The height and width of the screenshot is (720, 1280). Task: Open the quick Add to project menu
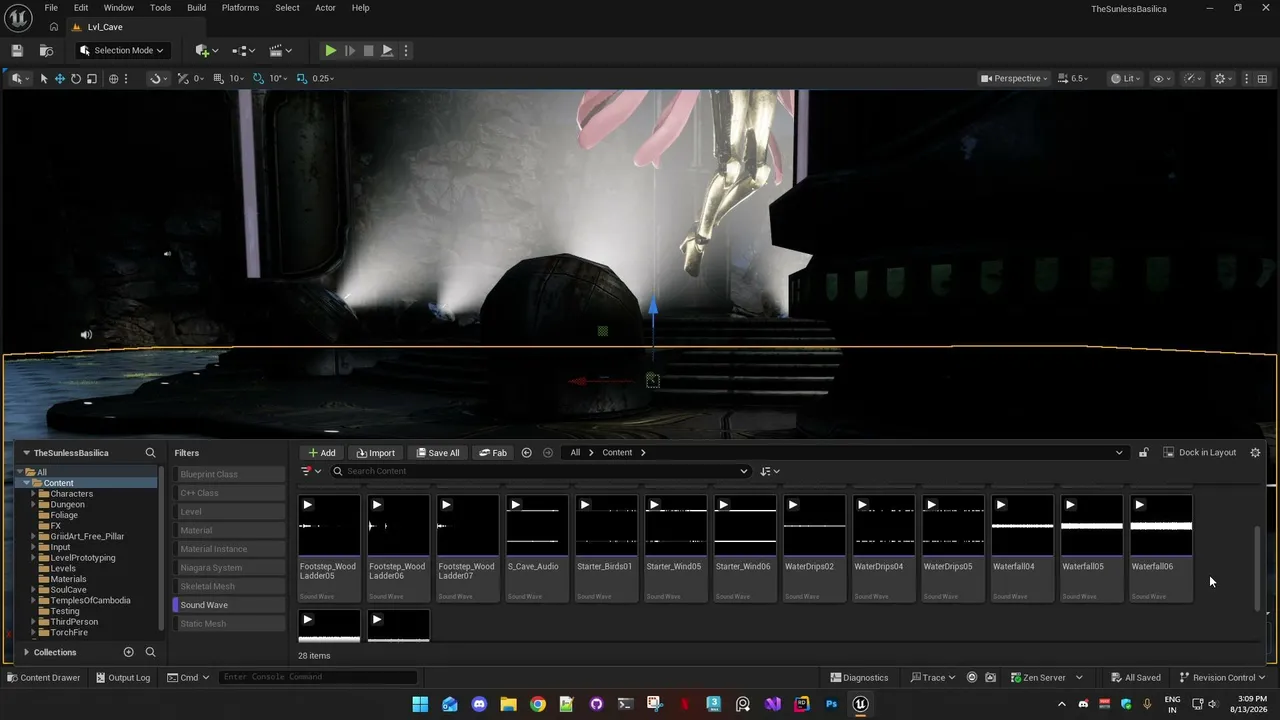[x=207, y=50]
